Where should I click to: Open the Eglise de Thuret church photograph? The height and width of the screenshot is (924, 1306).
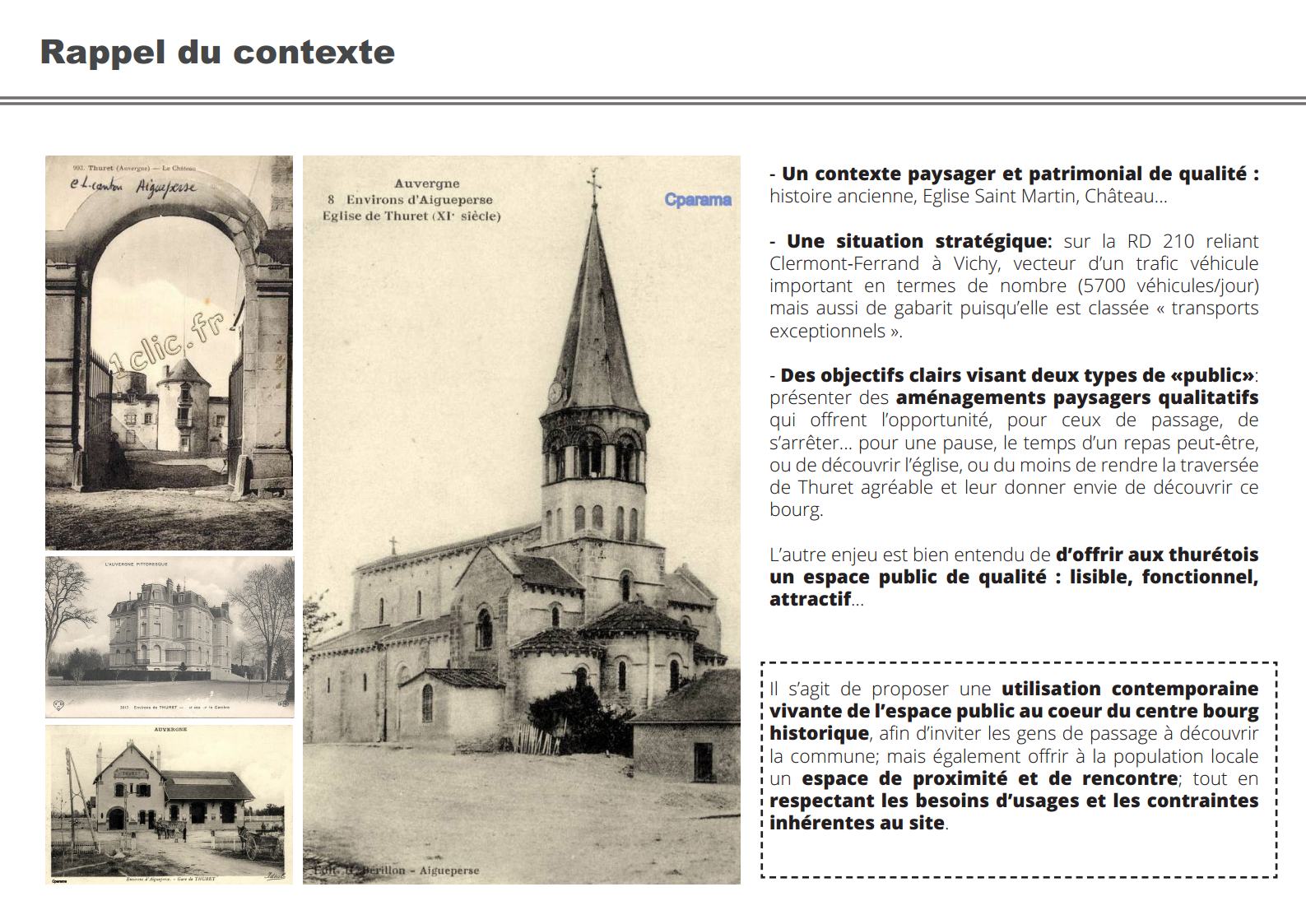click(x=522, y=520)
